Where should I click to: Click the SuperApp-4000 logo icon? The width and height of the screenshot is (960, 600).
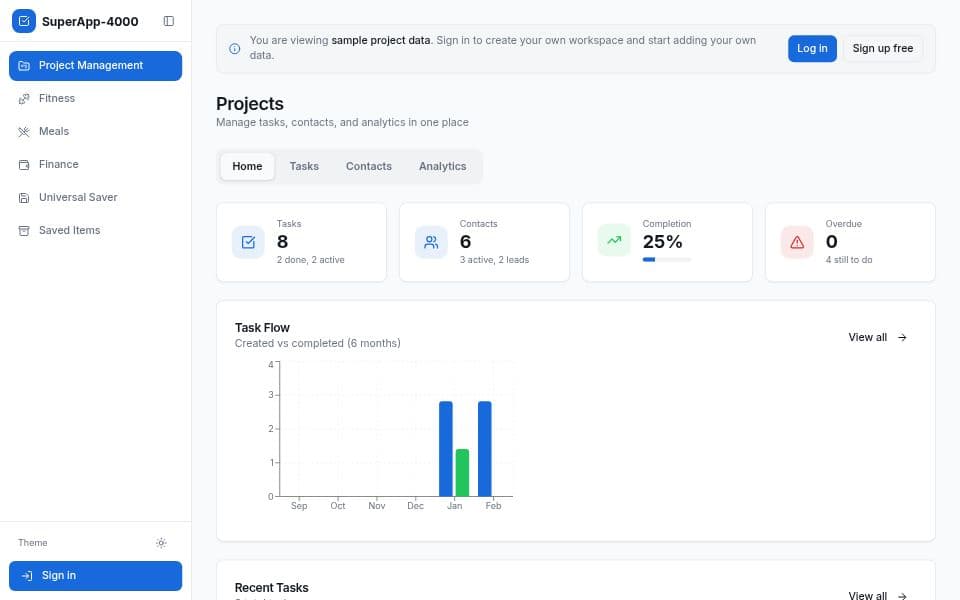pyautogui.click(x=24, y=21)
